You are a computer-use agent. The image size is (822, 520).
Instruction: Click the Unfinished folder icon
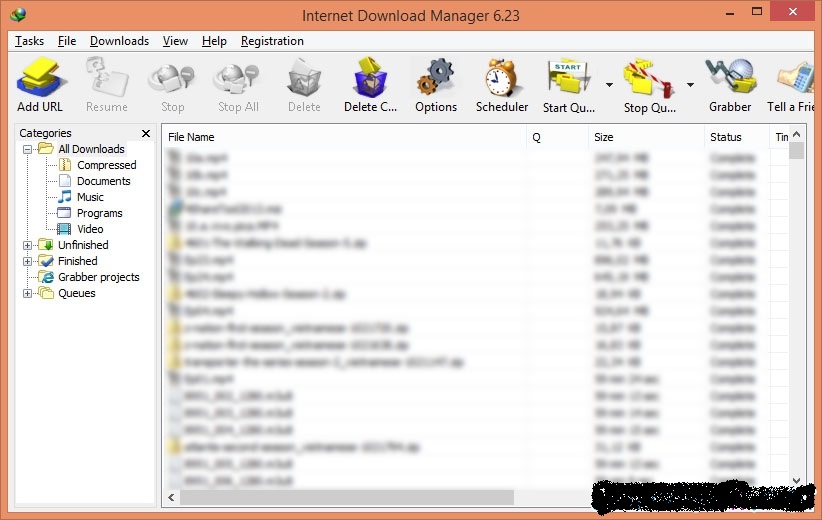point(46,245)
